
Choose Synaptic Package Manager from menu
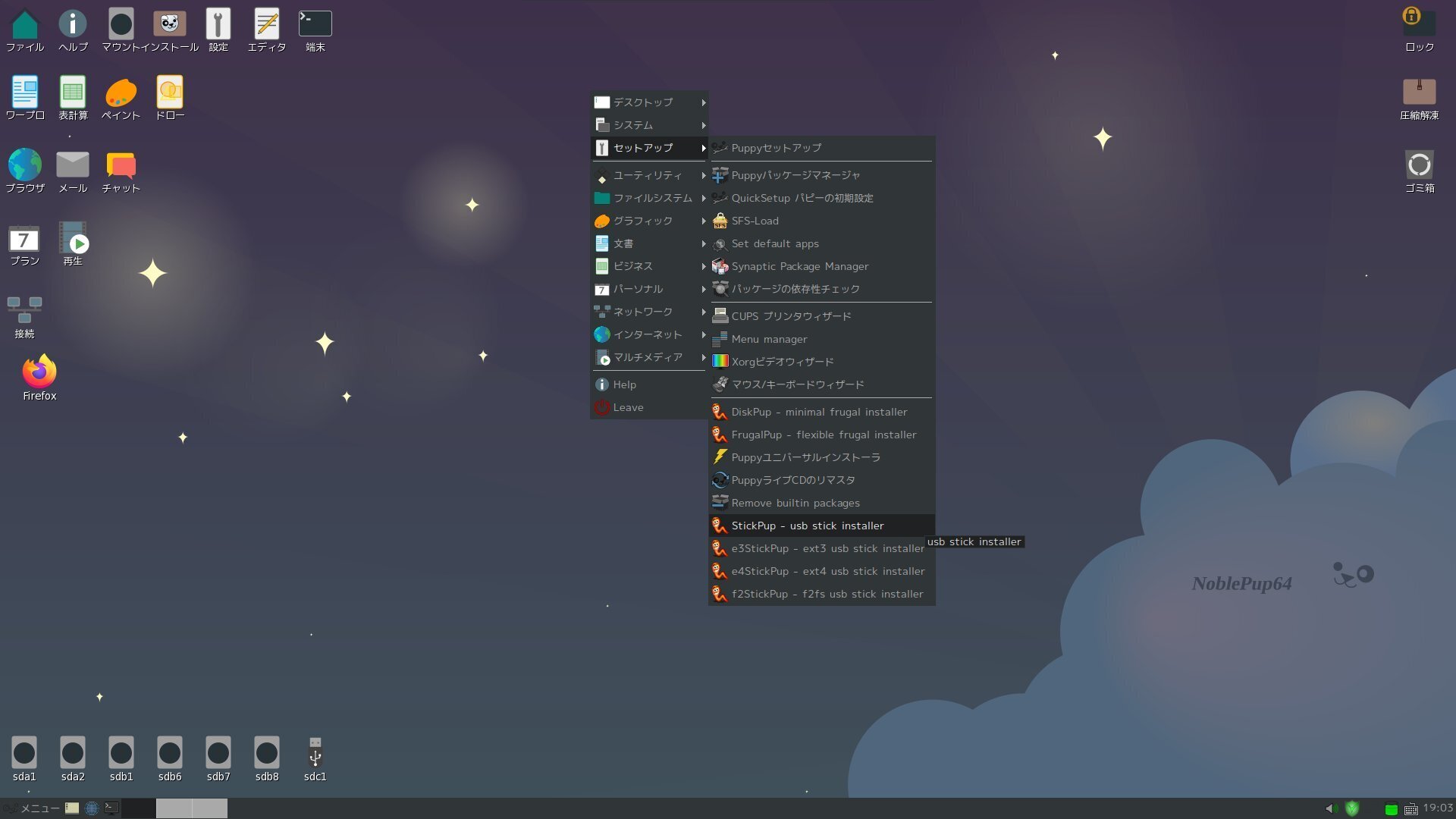click(x=799, y=266)
